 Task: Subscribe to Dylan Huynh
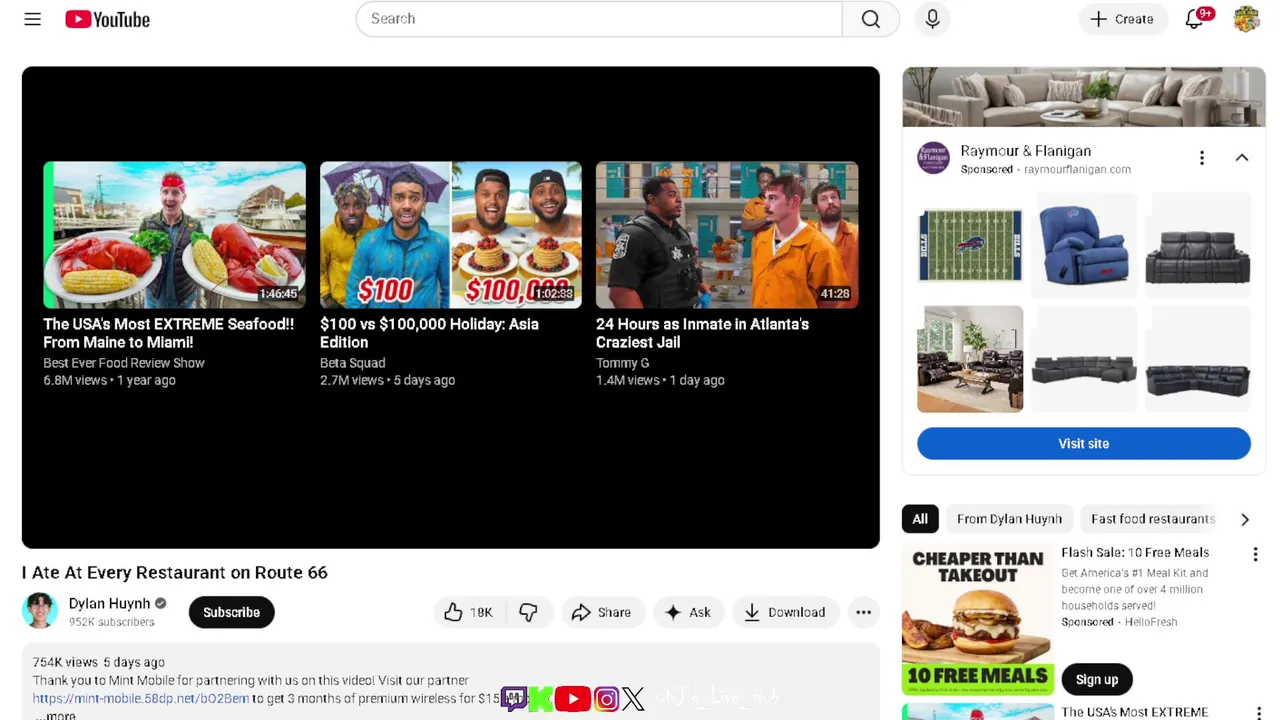[x=231, y=612]
